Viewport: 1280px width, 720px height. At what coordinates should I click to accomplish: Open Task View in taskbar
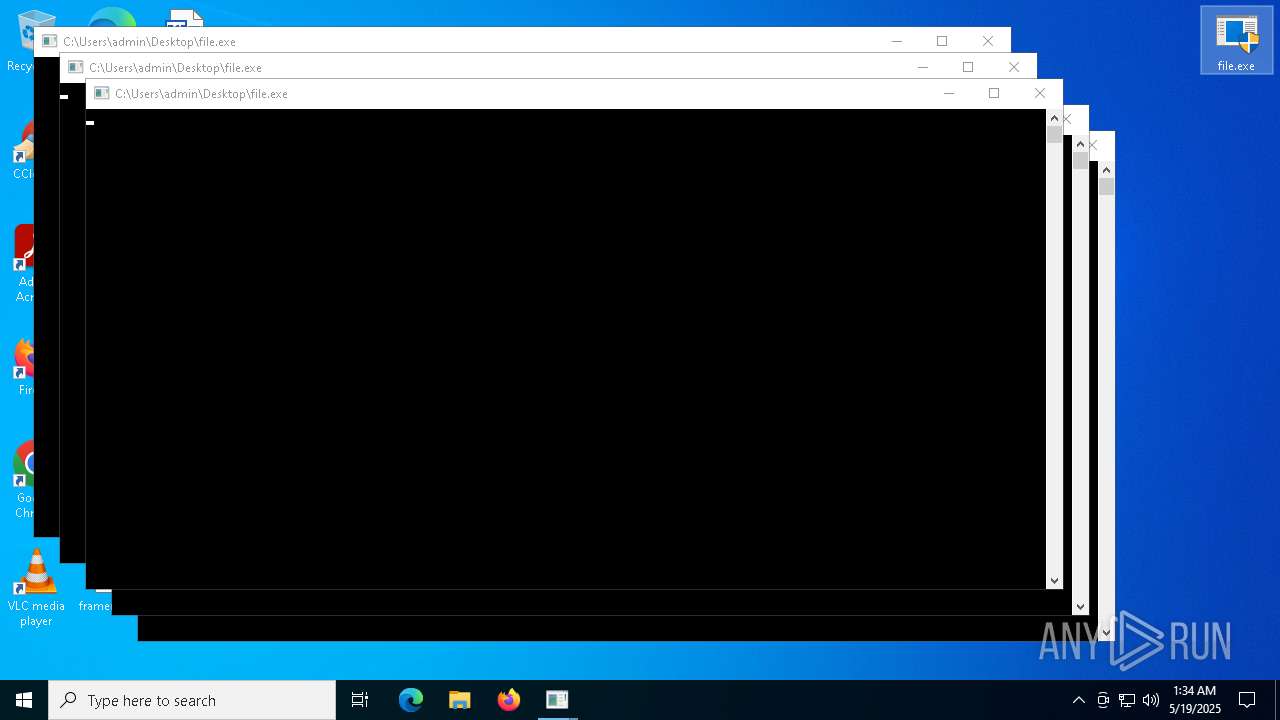click(360, 700)
